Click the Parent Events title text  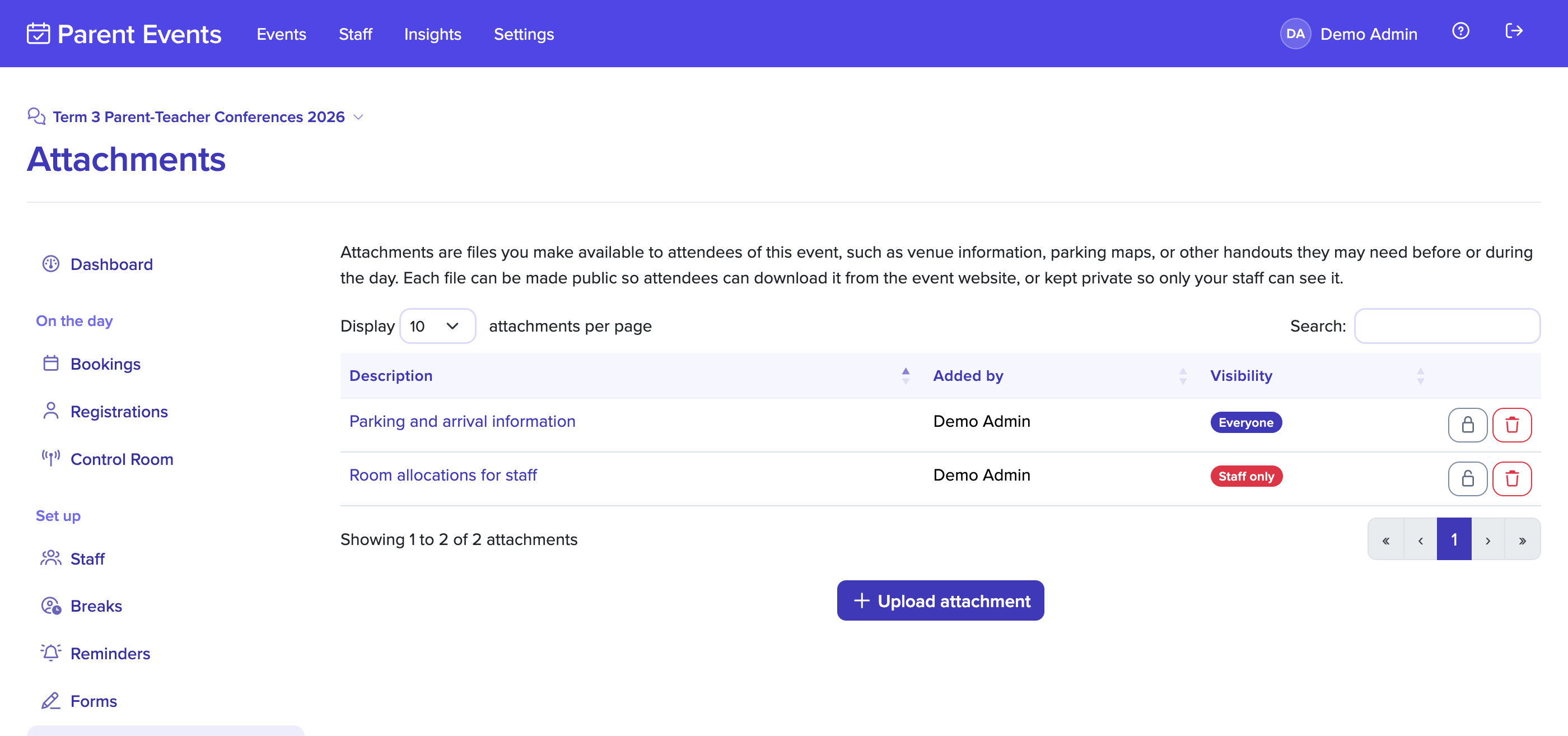click(x=139, y=34)
